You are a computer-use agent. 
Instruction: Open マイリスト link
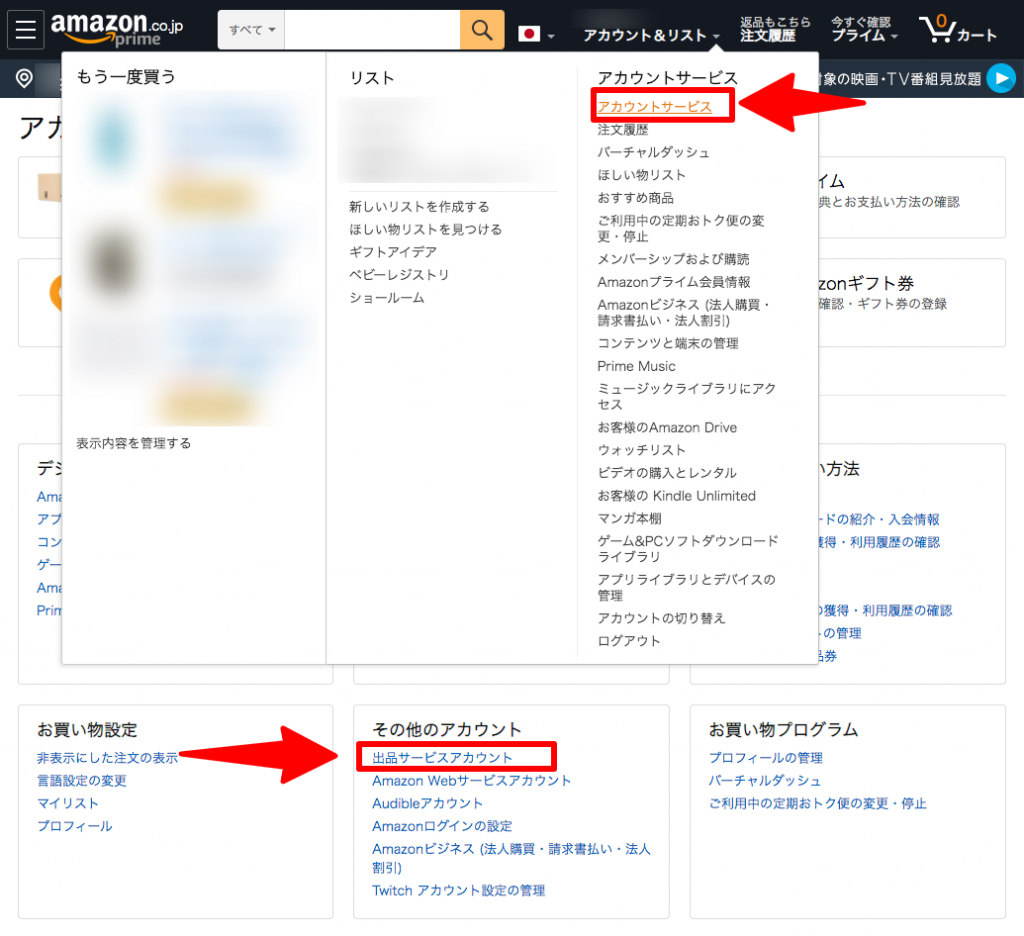pos(67,803)
